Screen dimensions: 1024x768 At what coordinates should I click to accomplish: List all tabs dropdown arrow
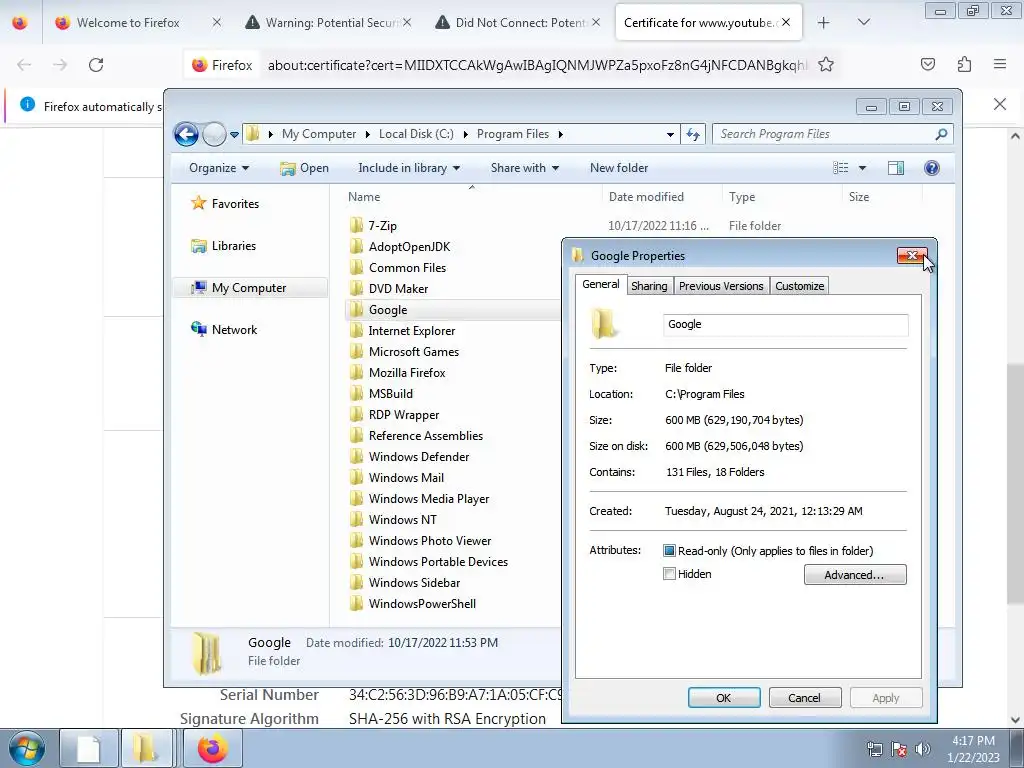(x=863, y=22)
